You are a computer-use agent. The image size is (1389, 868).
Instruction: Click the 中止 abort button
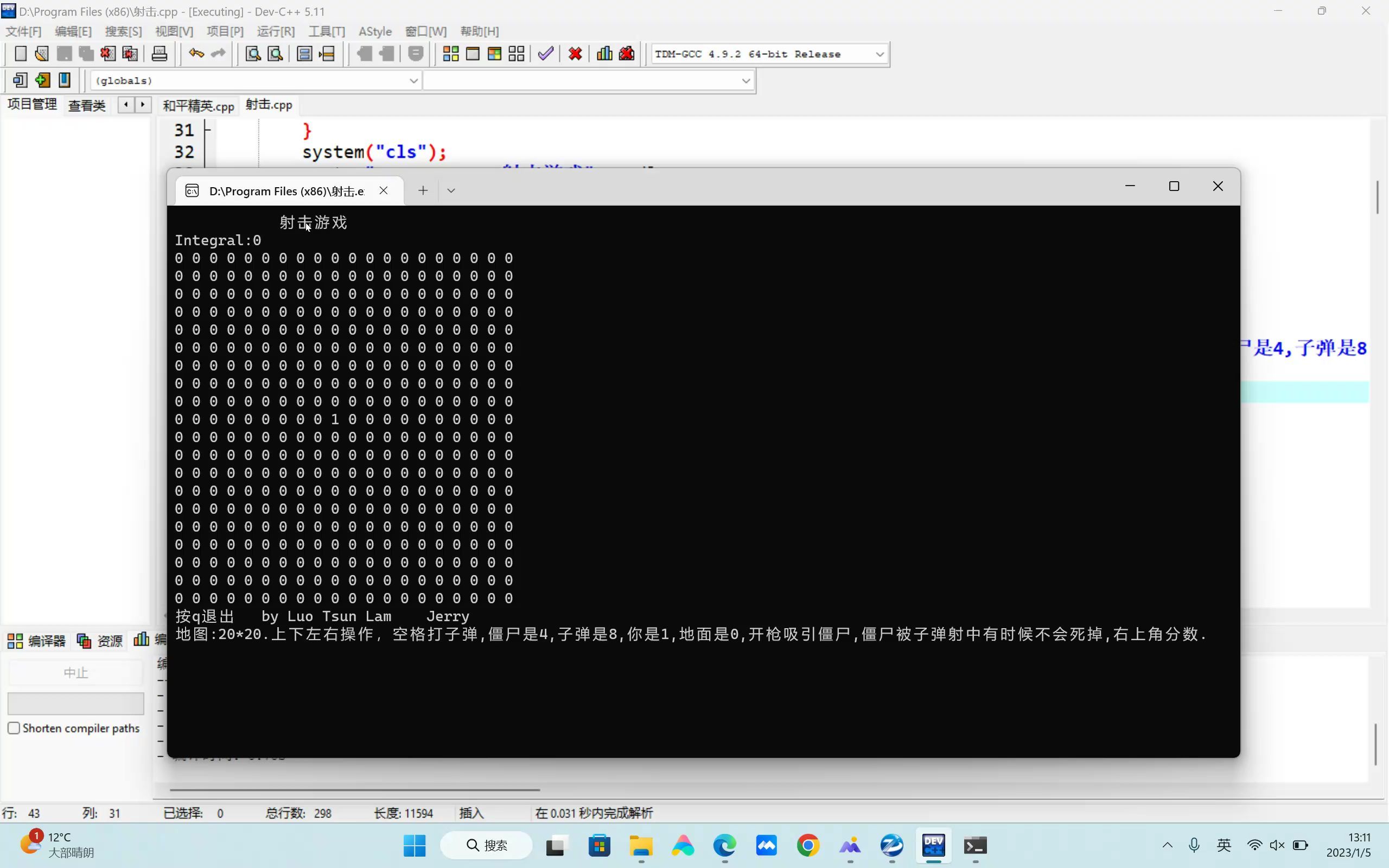pos(75,672)
